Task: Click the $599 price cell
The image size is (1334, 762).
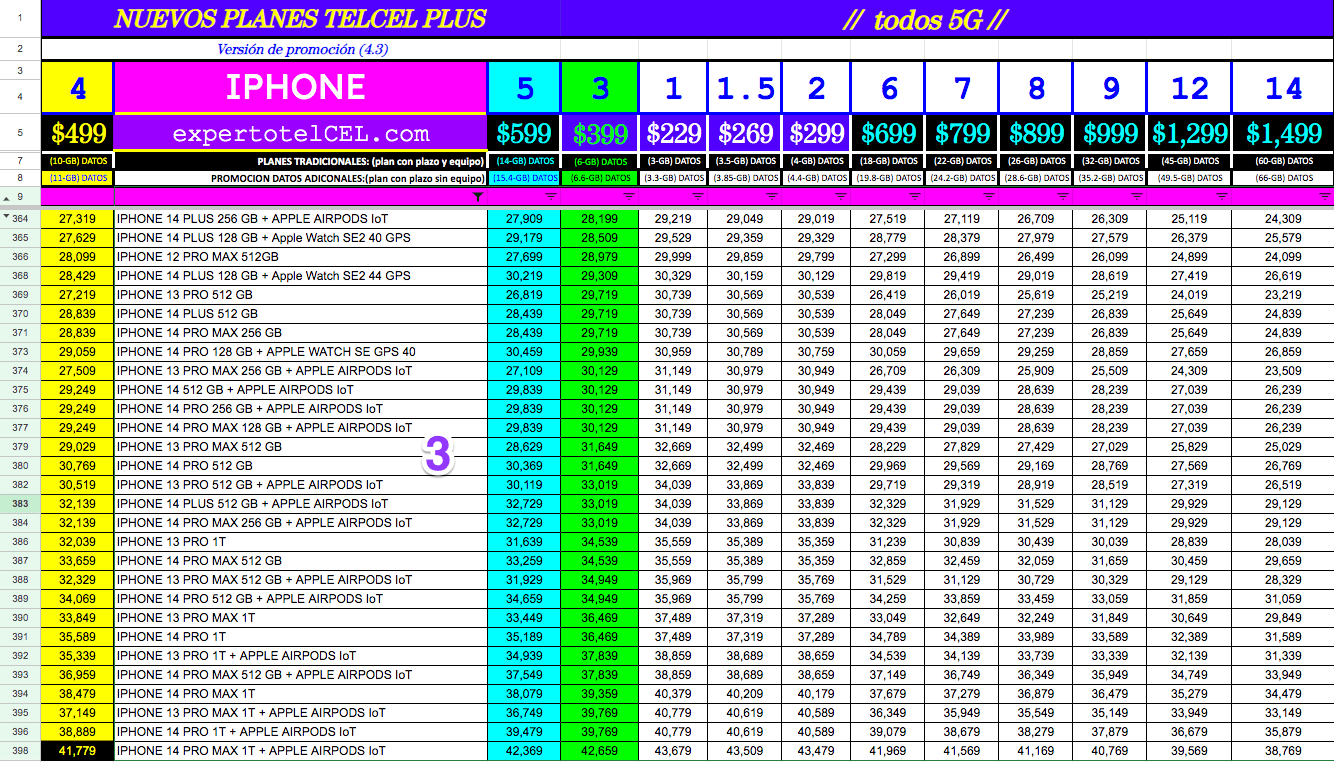Action: (525, 133)
